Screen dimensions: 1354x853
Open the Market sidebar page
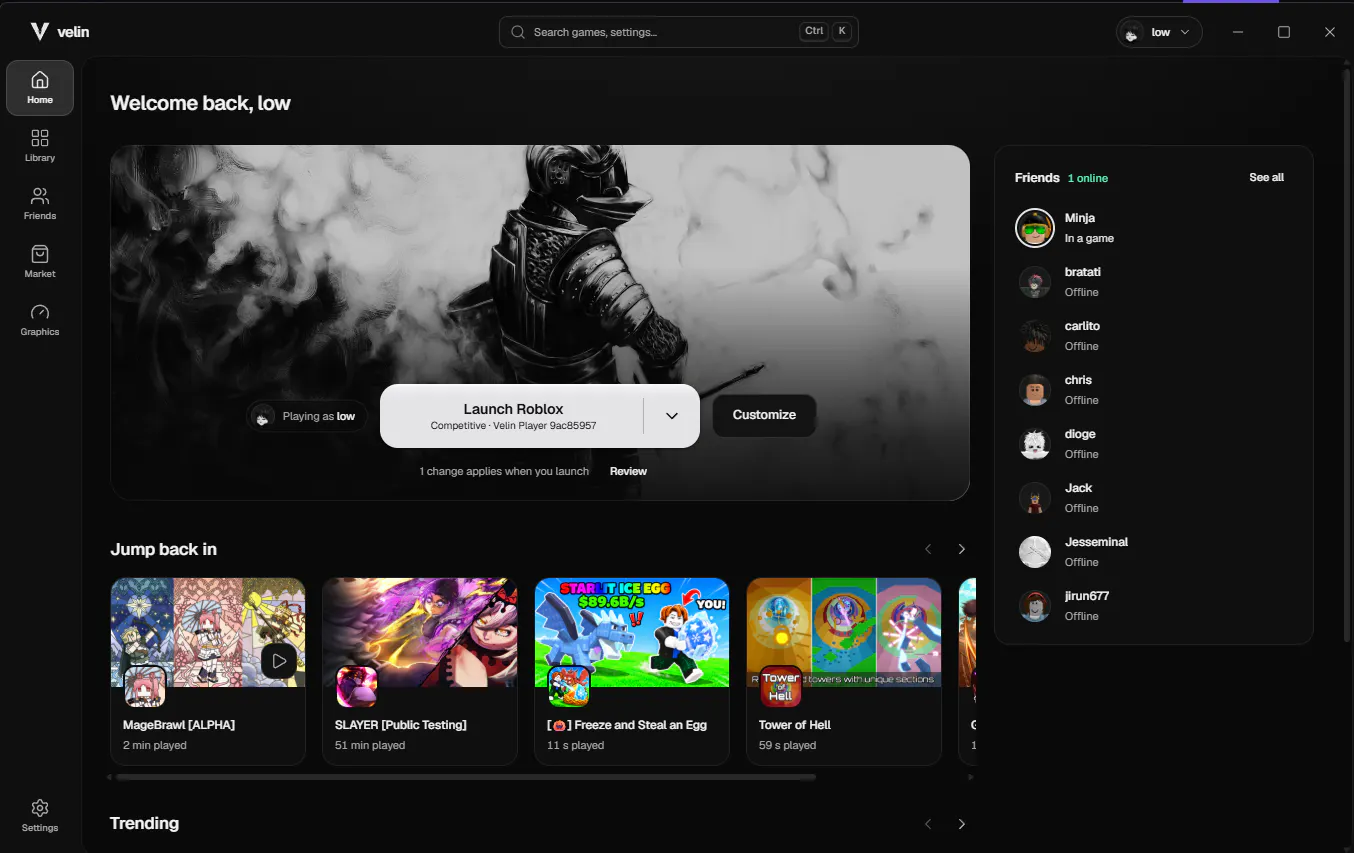(x=40, y=262)
